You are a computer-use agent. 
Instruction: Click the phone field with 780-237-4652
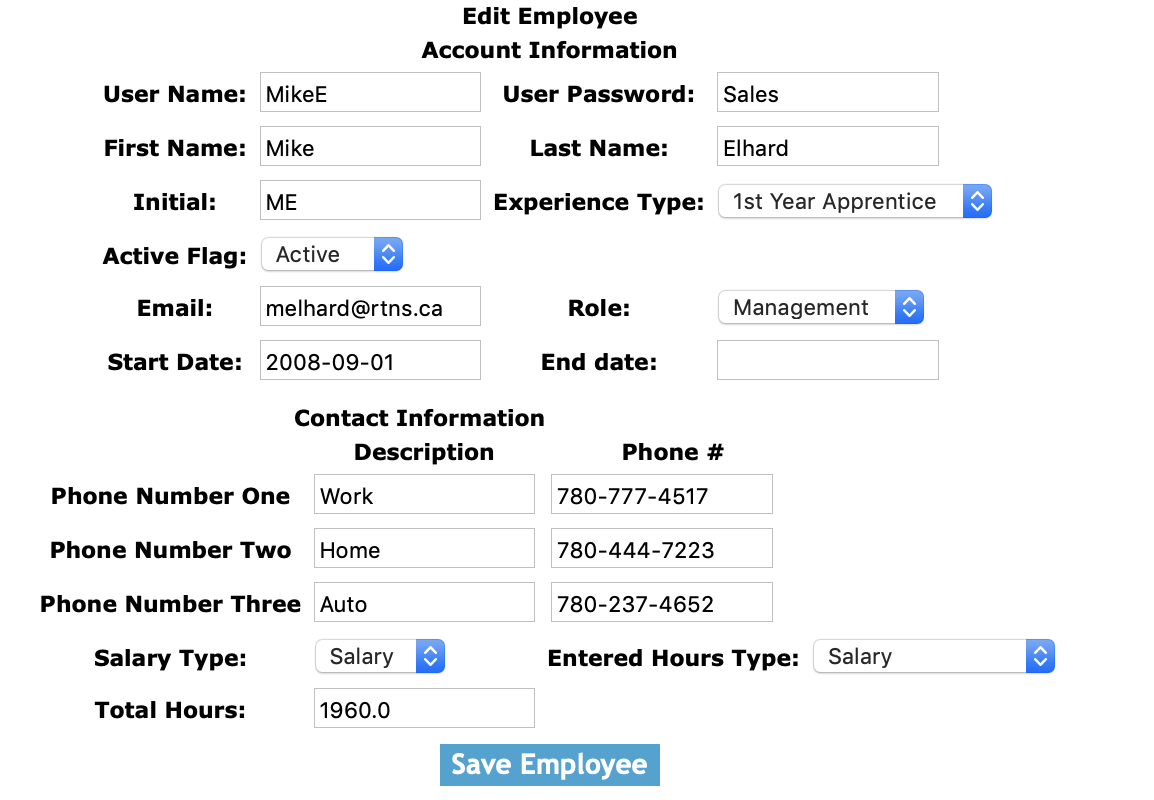point(661,603)
